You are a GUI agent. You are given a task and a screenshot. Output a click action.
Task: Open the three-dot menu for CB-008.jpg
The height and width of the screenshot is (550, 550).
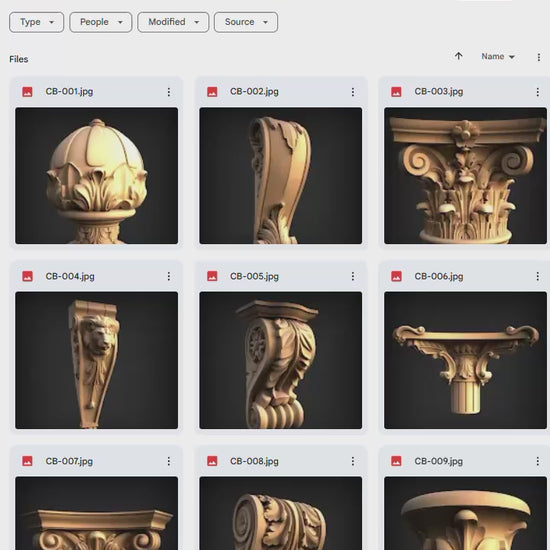click(x=353, y=461)
